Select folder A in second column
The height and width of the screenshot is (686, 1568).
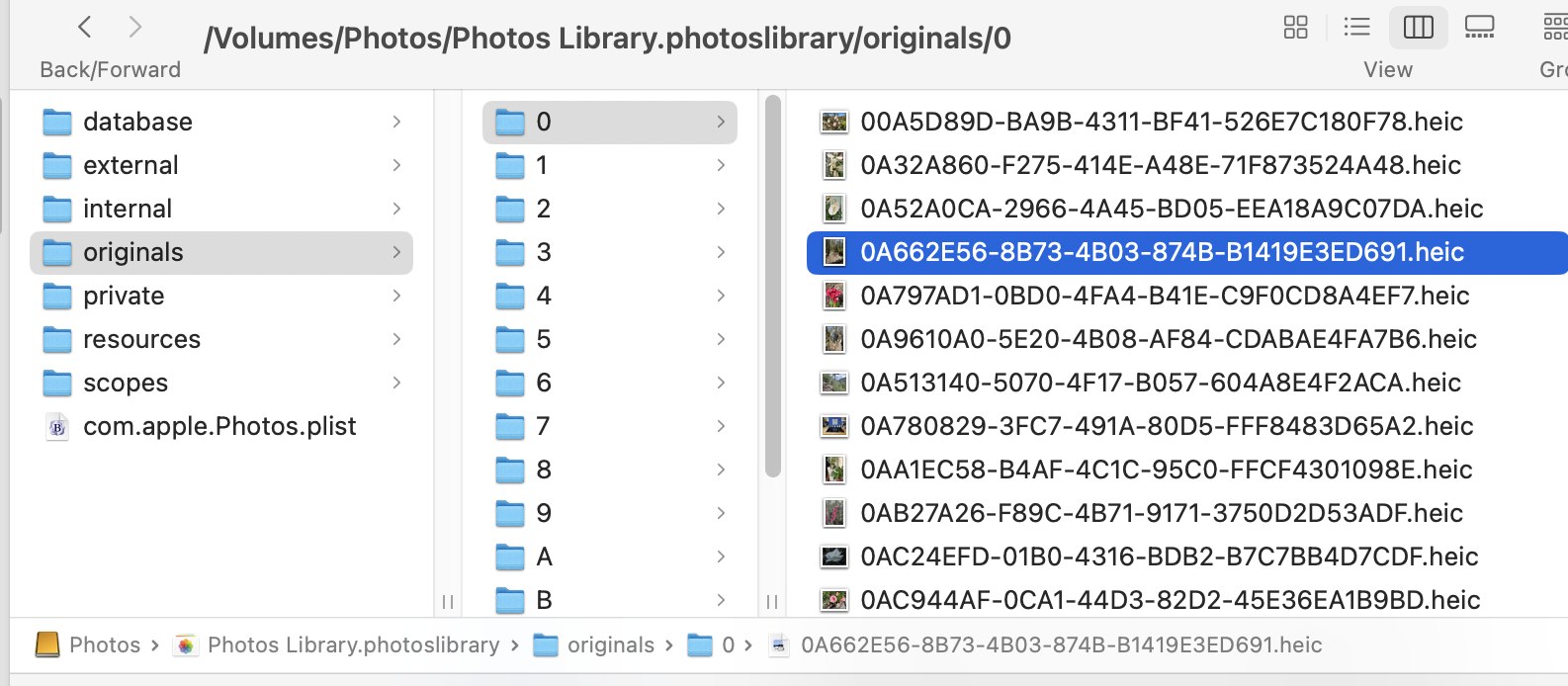(x=610, y=557)
